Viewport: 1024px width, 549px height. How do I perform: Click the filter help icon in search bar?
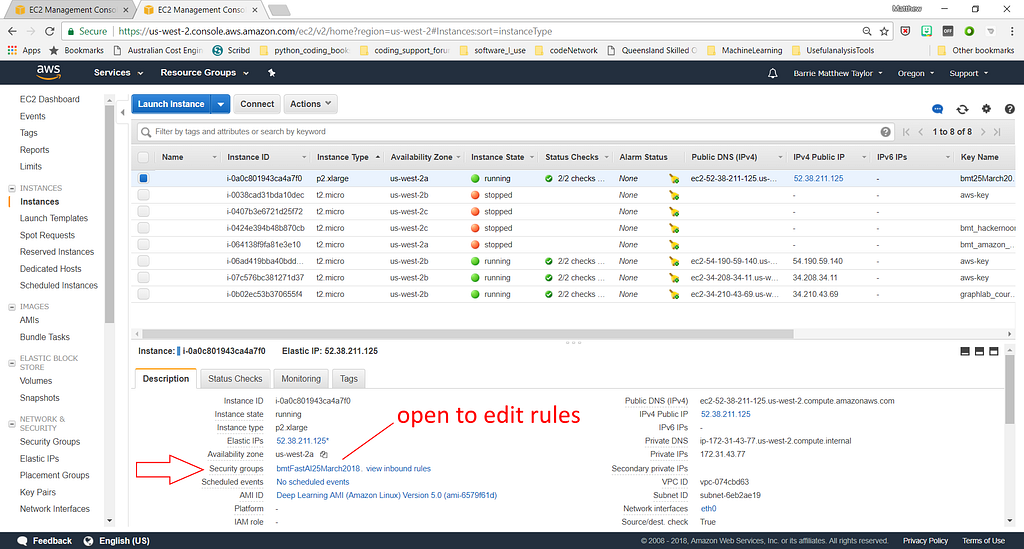tap(886, 132)
